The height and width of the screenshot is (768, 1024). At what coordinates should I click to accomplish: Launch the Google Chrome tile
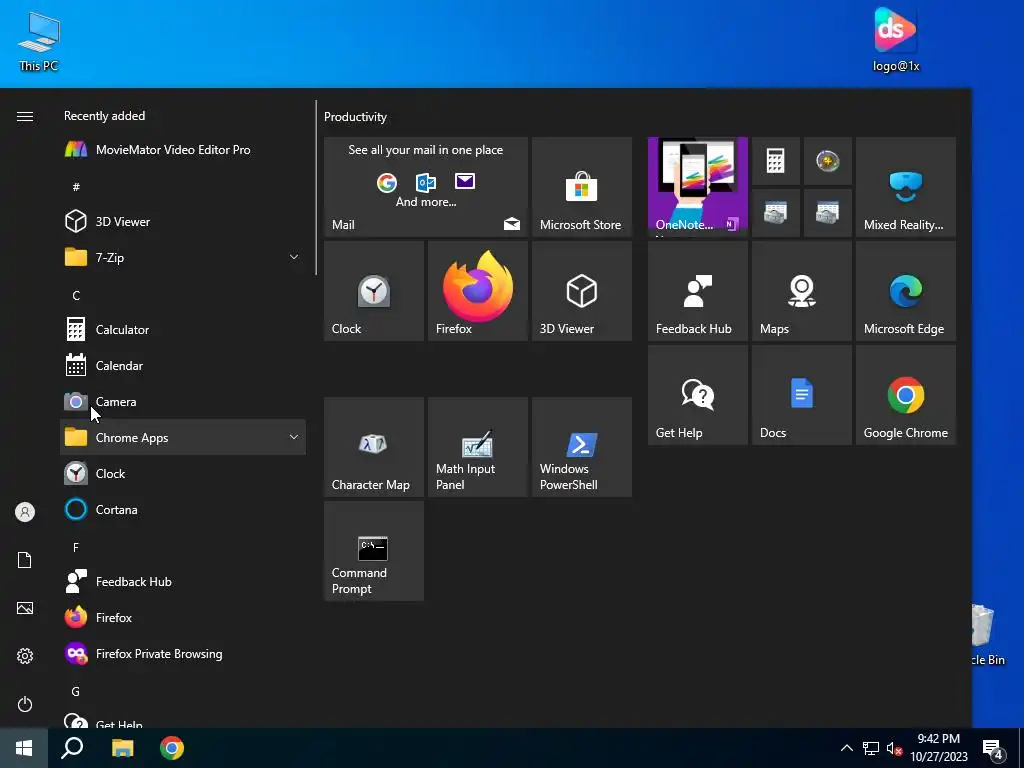906,395
